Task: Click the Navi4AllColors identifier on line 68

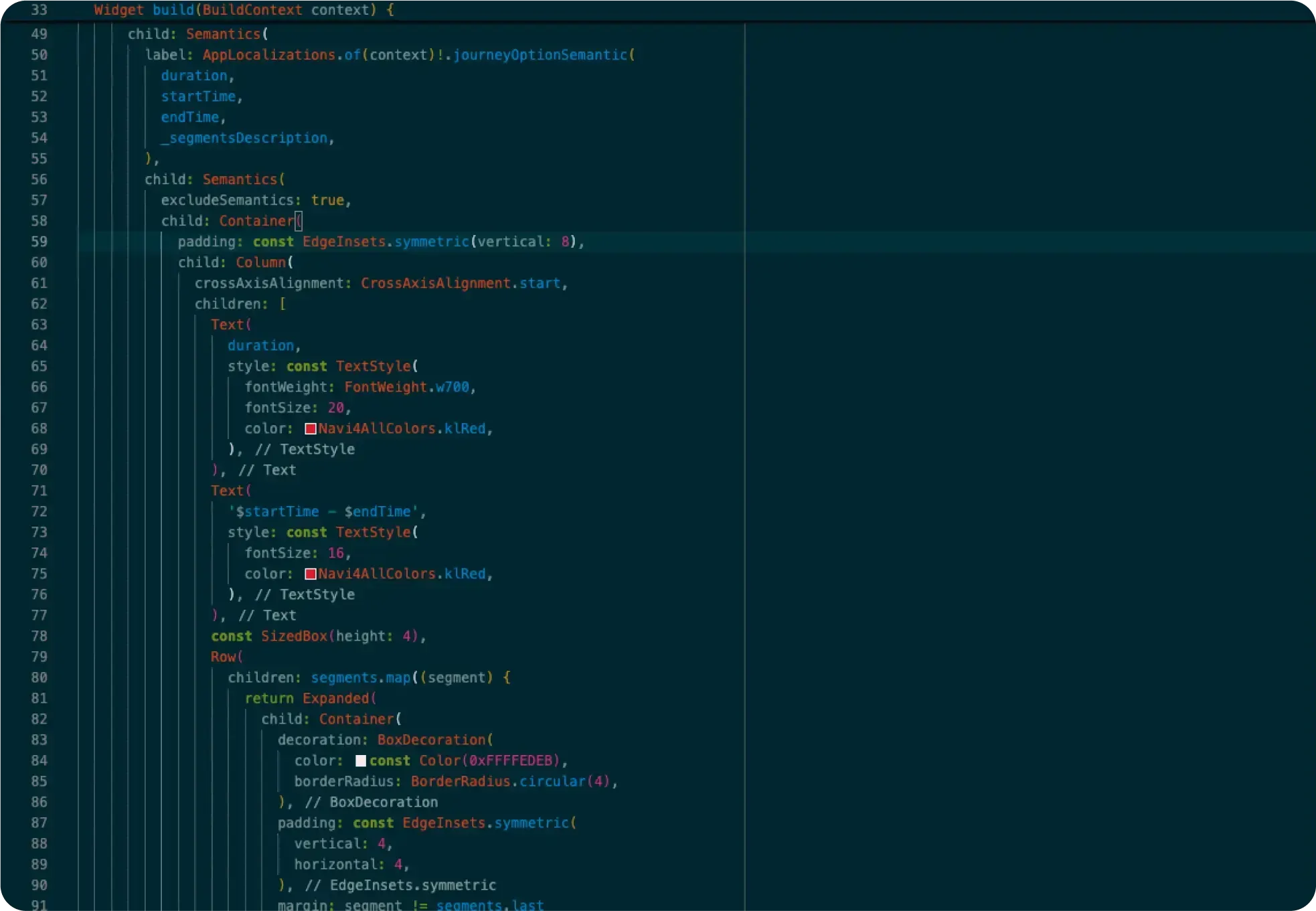Action: tap(377, 428)
